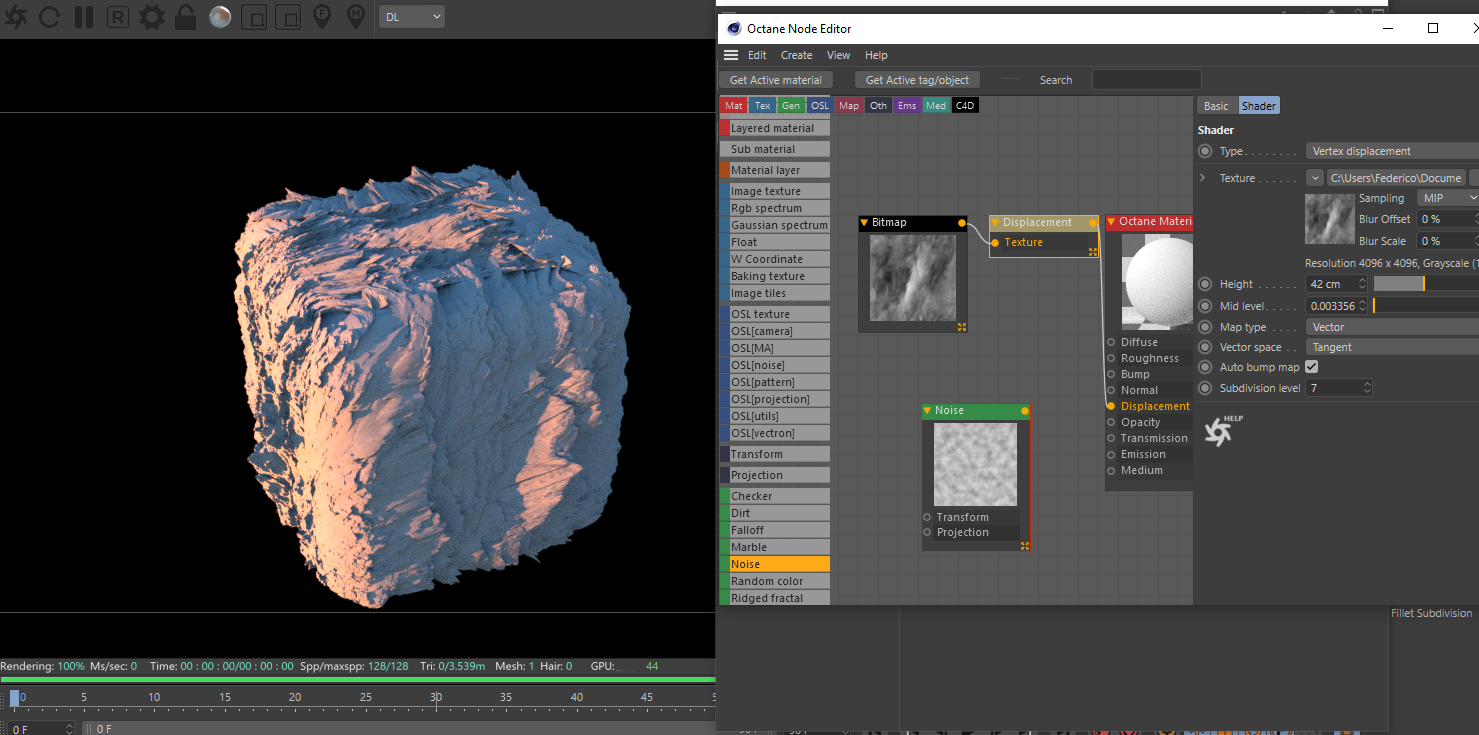The image size is (1479, 735).
Task: Click the clay mode sphere icon
Action: click(x=220, y=17)
